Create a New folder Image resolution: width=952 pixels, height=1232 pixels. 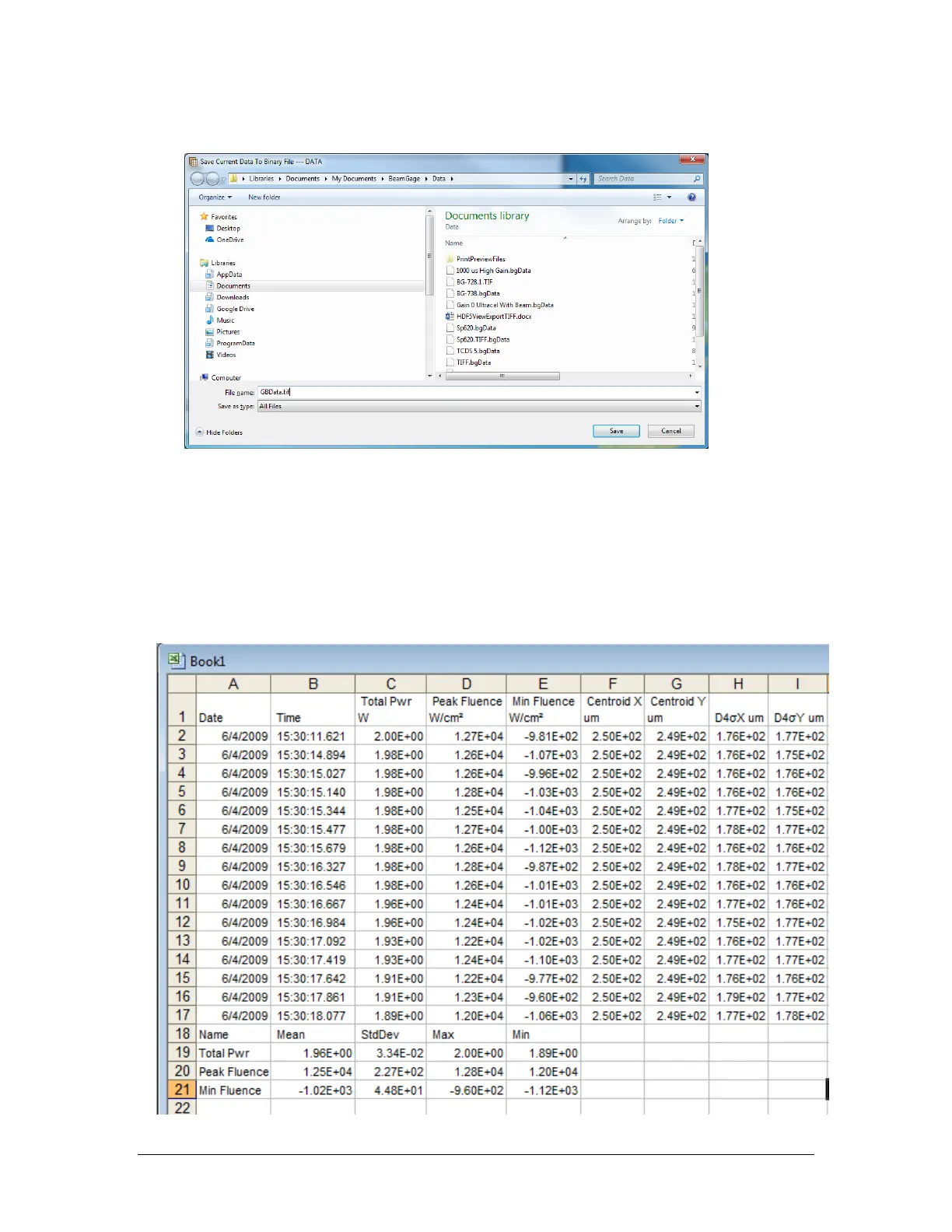pos(264,198)
